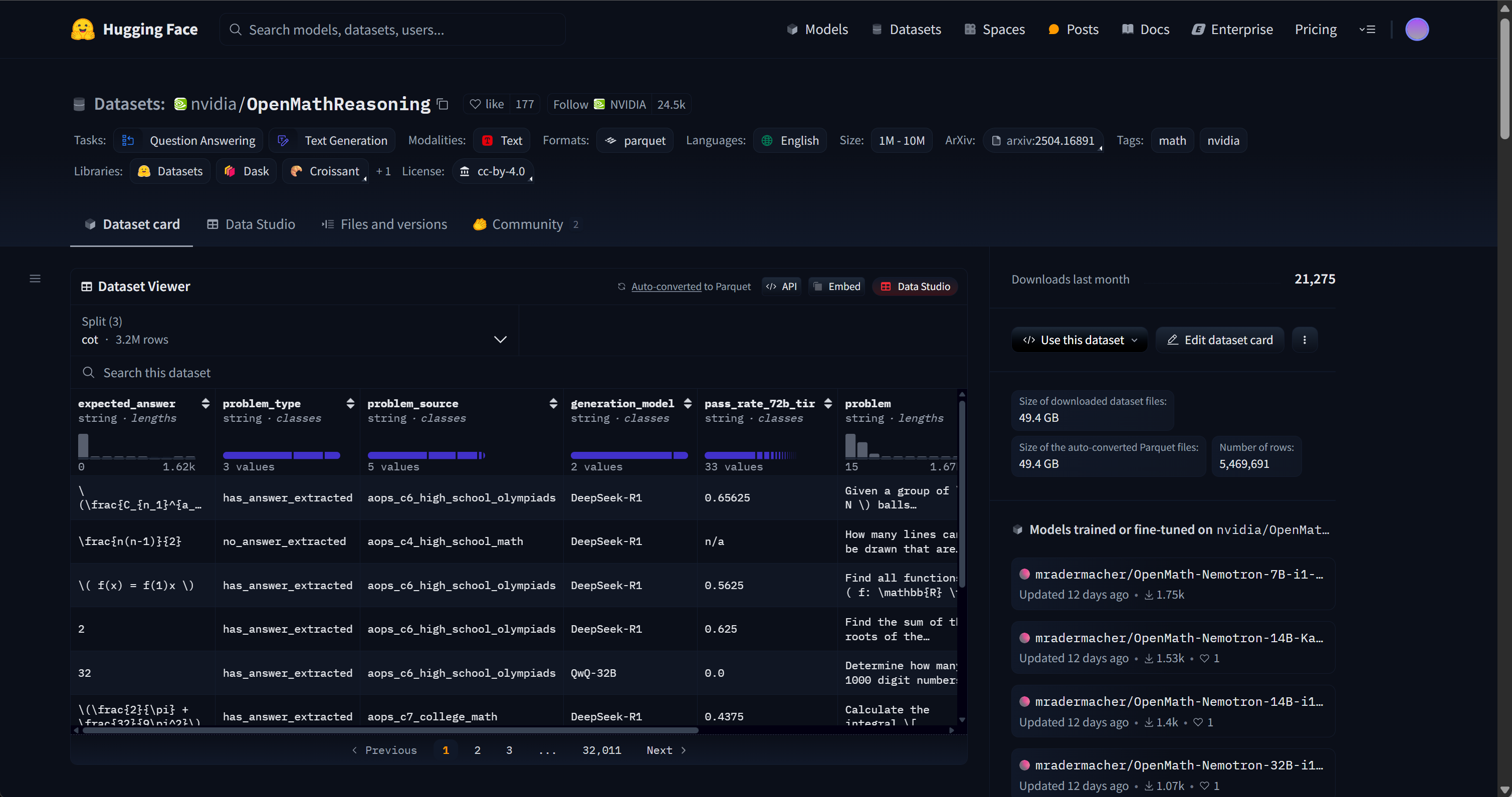Click the three-dot more options button
The image size is (1512, 797).
pos(1304,340)
